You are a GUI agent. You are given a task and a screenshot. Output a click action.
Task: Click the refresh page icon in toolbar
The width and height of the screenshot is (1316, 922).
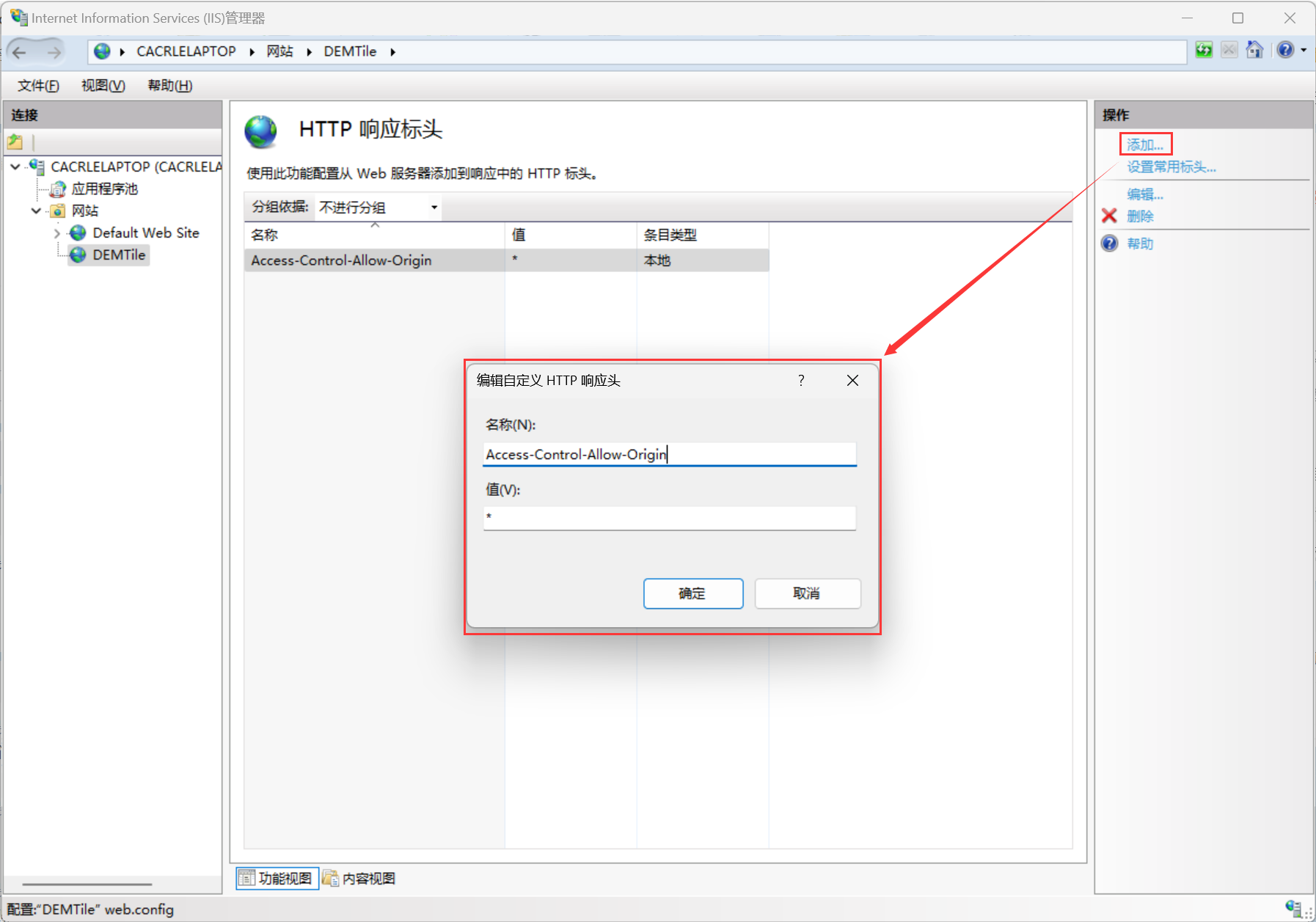(x=1204, y=50)
